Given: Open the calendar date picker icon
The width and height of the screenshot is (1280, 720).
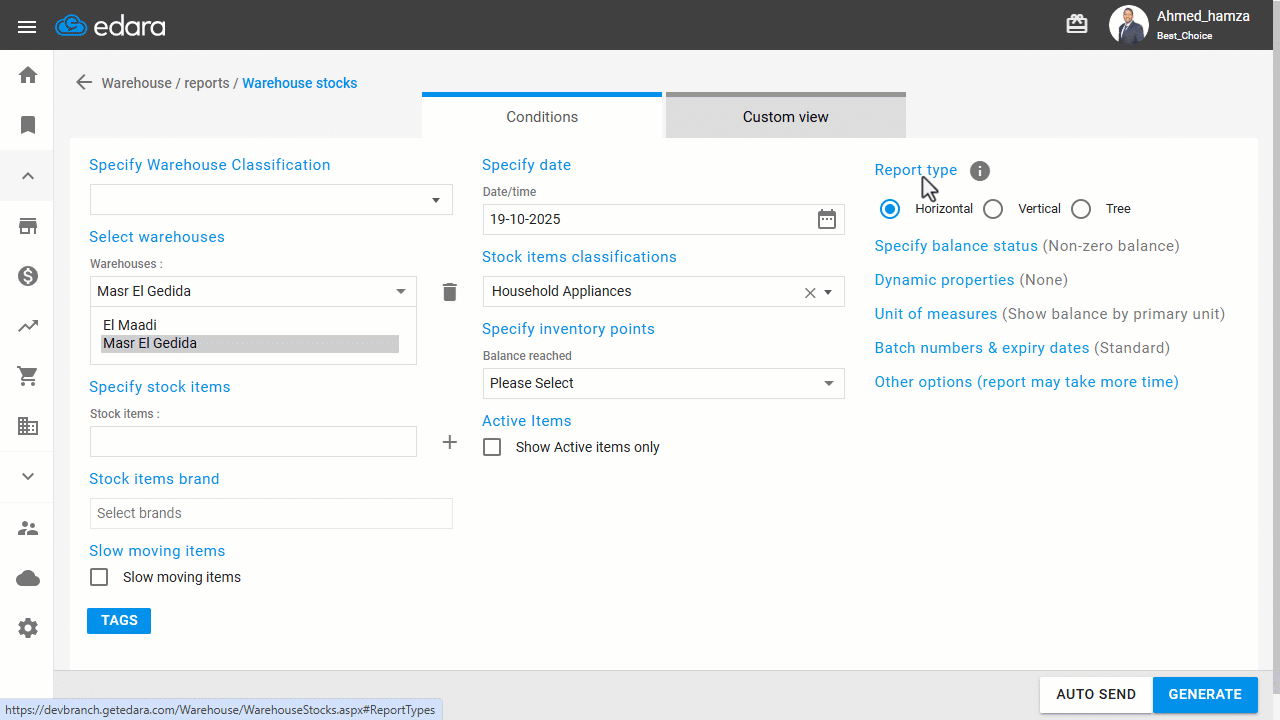Looking at the screenshot, I should coord(826,219).
